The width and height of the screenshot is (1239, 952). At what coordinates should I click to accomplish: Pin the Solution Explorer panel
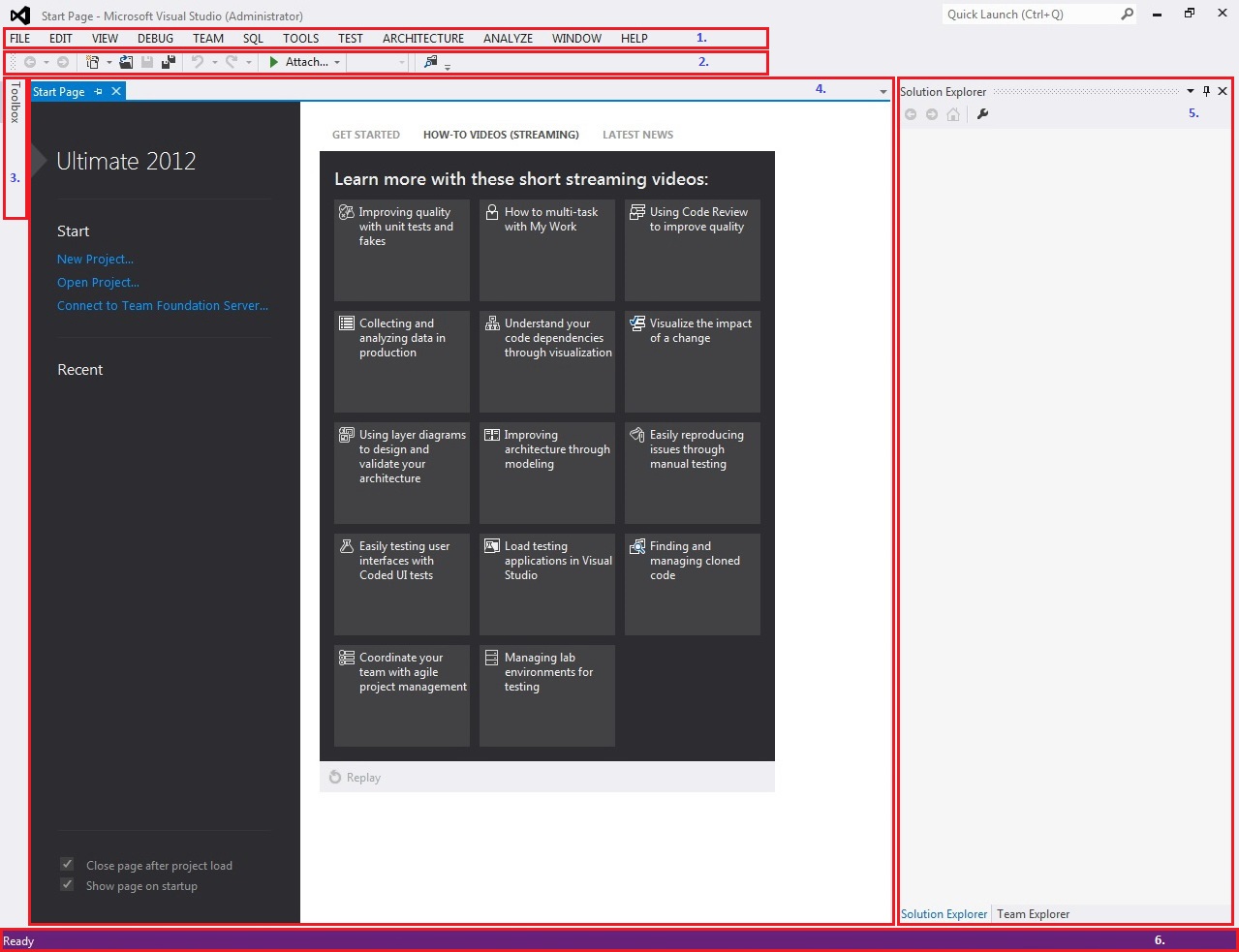[1206, 91]
